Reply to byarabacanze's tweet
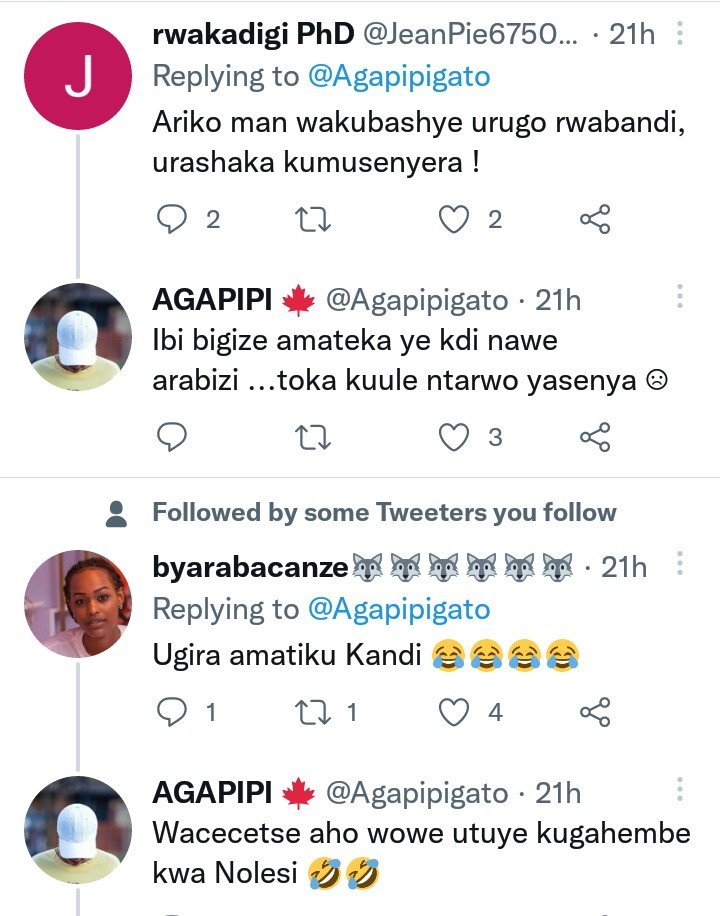 tap(173, 711)
